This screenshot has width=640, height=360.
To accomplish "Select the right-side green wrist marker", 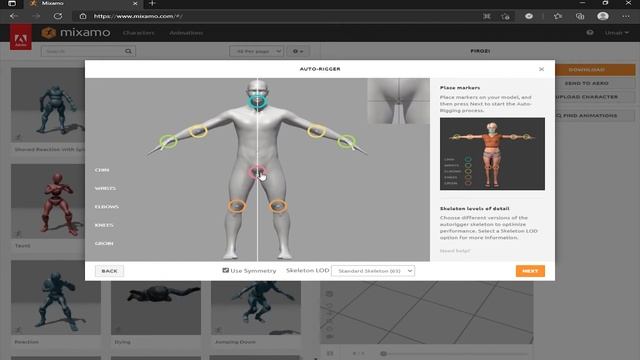I will click(x=346, y=142).
